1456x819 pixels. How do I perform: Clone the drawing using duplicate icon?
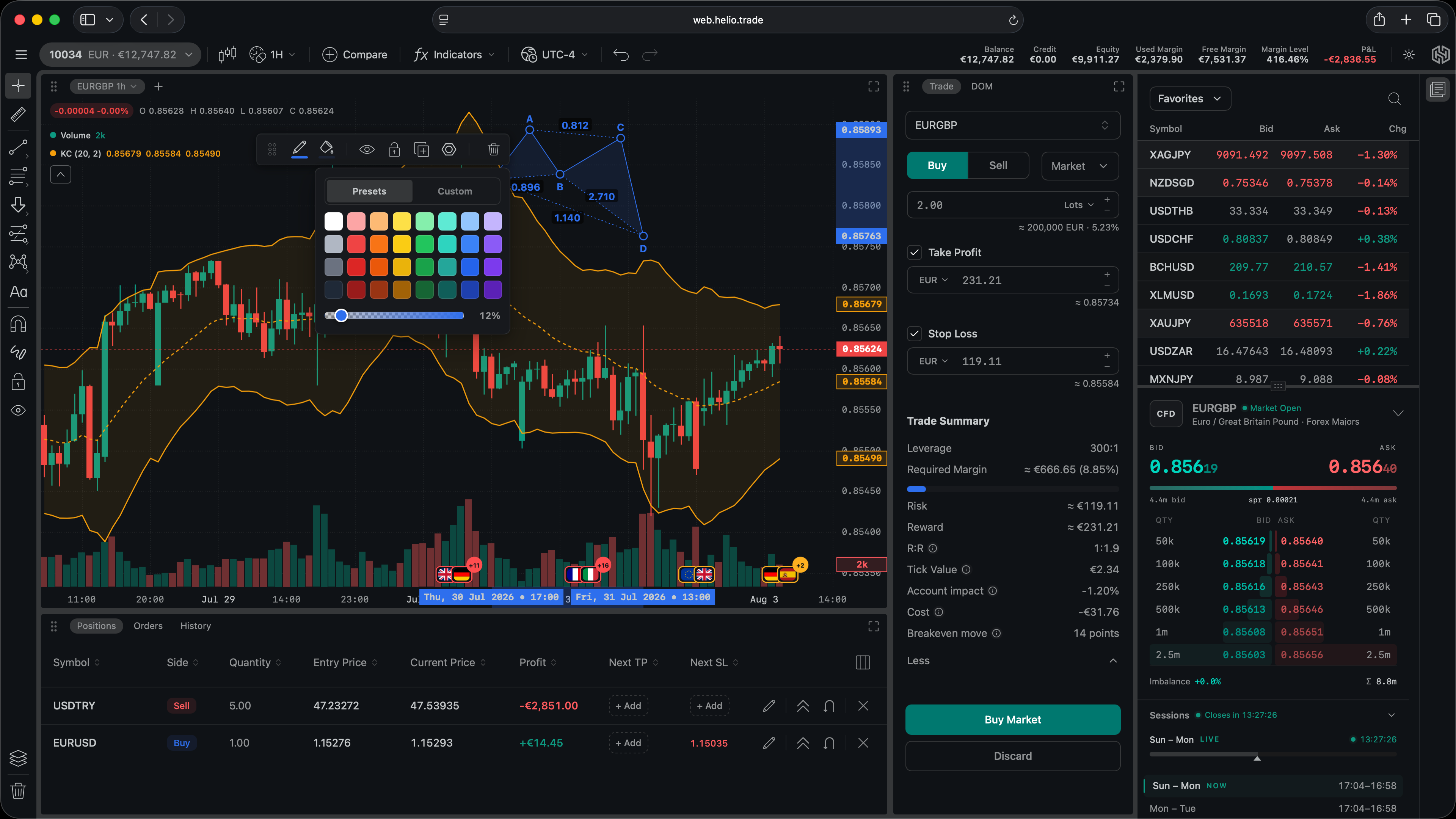coord(422,150)
